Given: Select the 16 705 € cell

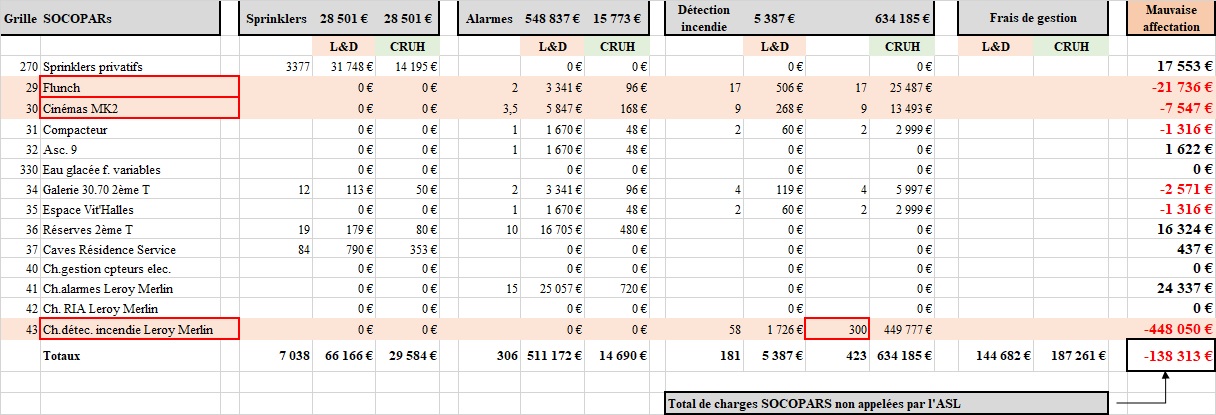Looking at the screenshot, I should coord(554,231).
